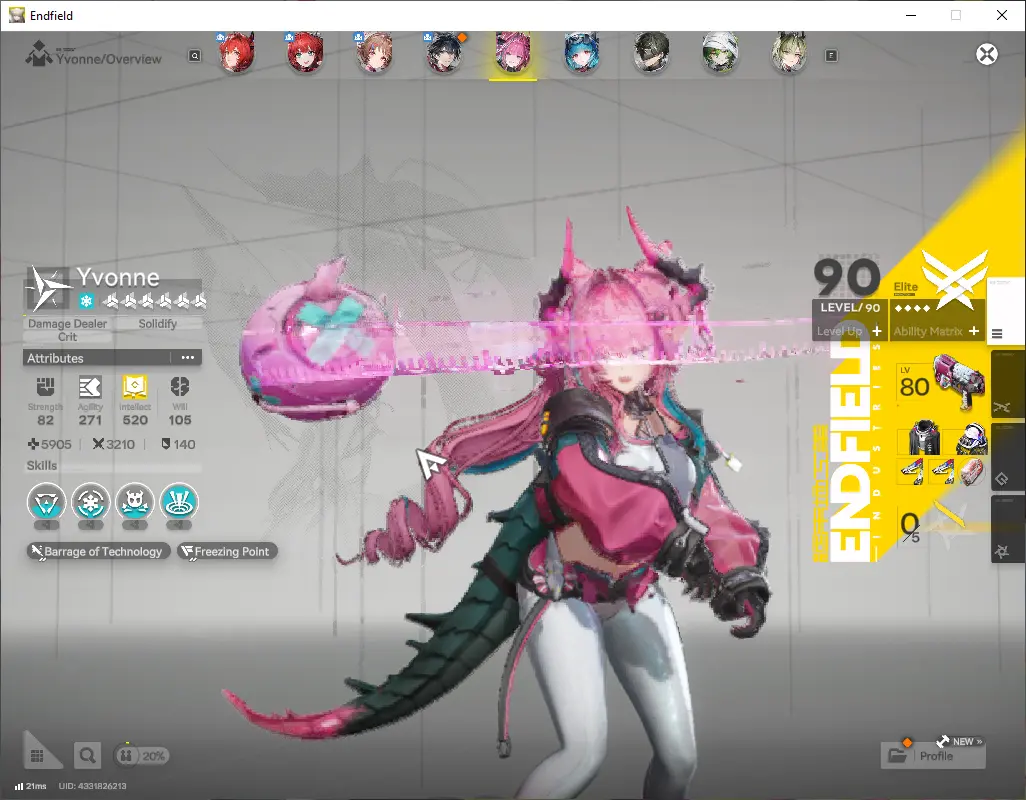The image size is (1026, 800).
Task: Open the level 80 weapon slot
Action: click(x=941, y=384)
